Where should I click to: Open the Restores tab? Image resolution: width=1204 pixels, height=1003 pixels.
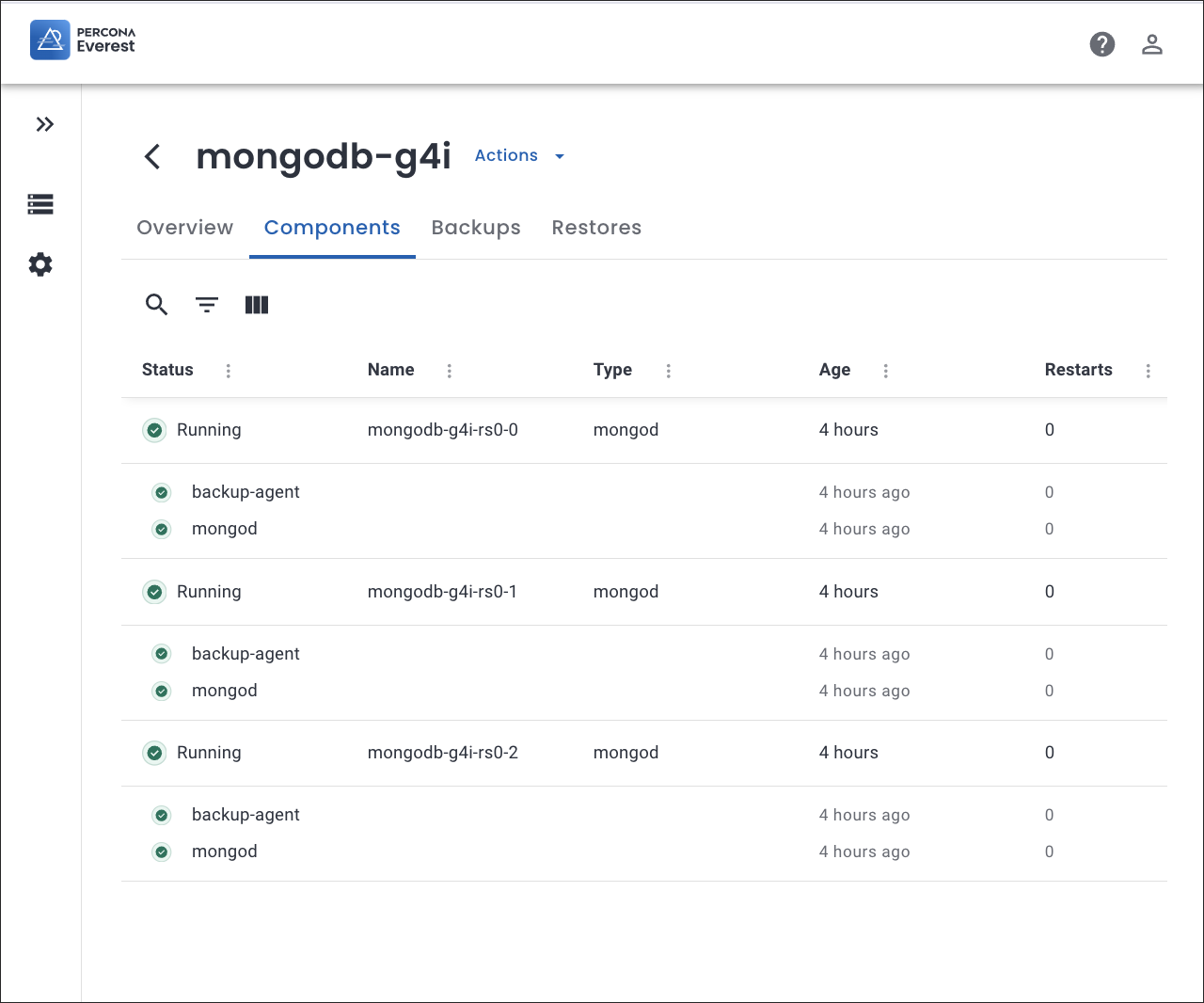(x=596, y=228)
